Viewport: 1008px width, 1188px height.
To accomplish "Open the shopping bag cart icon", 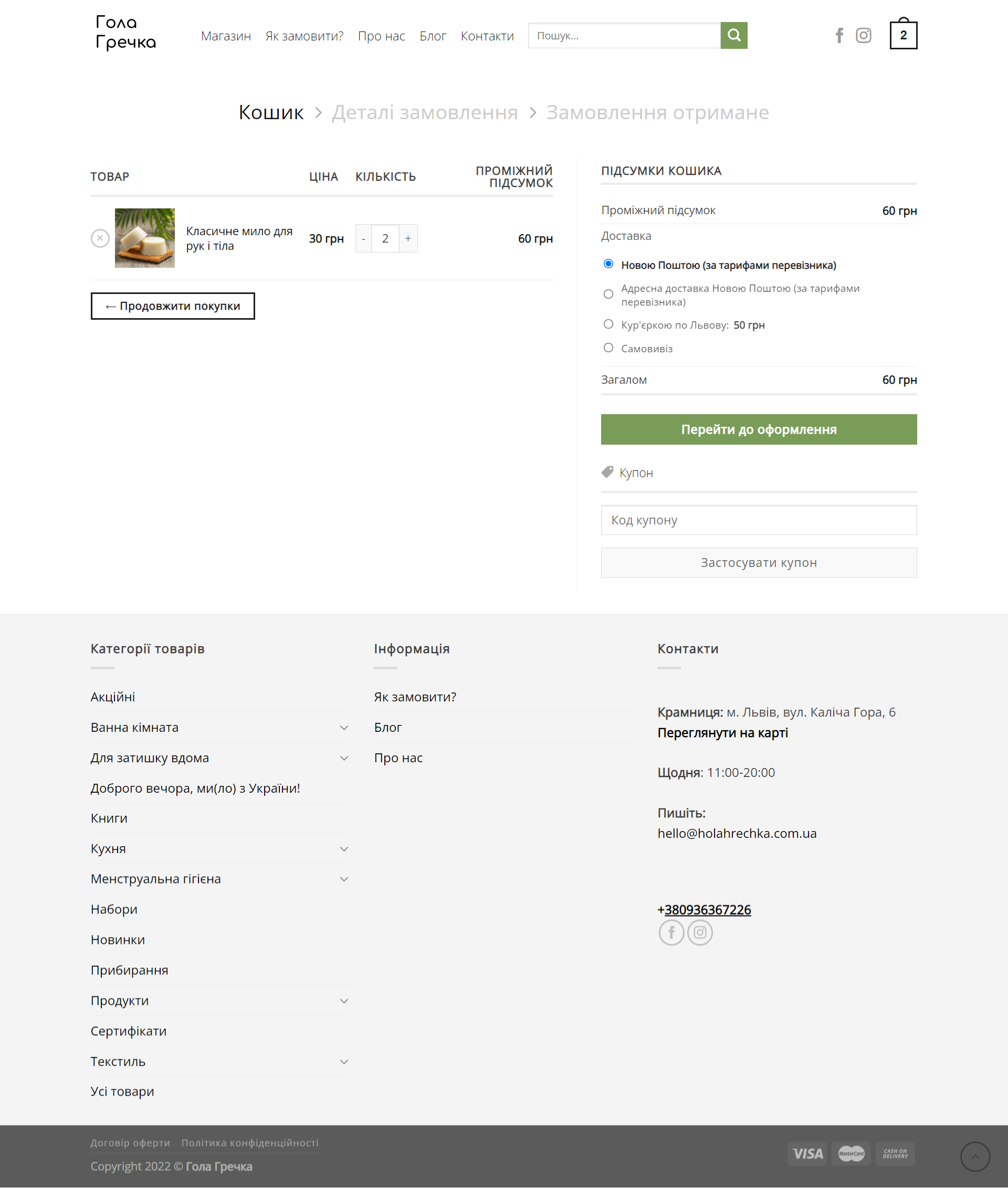I will pos(903,35).
